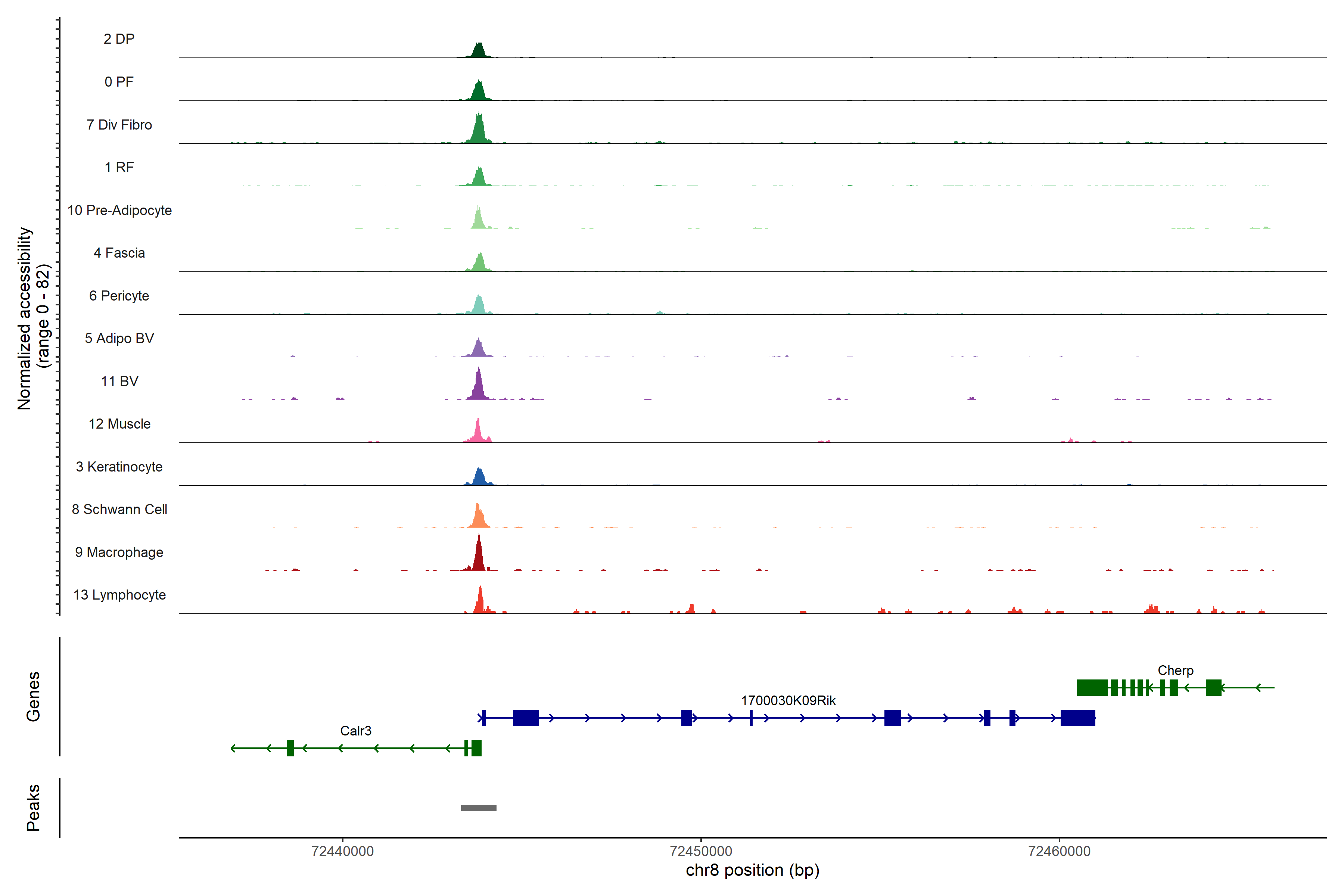Click the 72460000 axis tick label
The width and height of the screenshot is (1344, 896).
1059,851
